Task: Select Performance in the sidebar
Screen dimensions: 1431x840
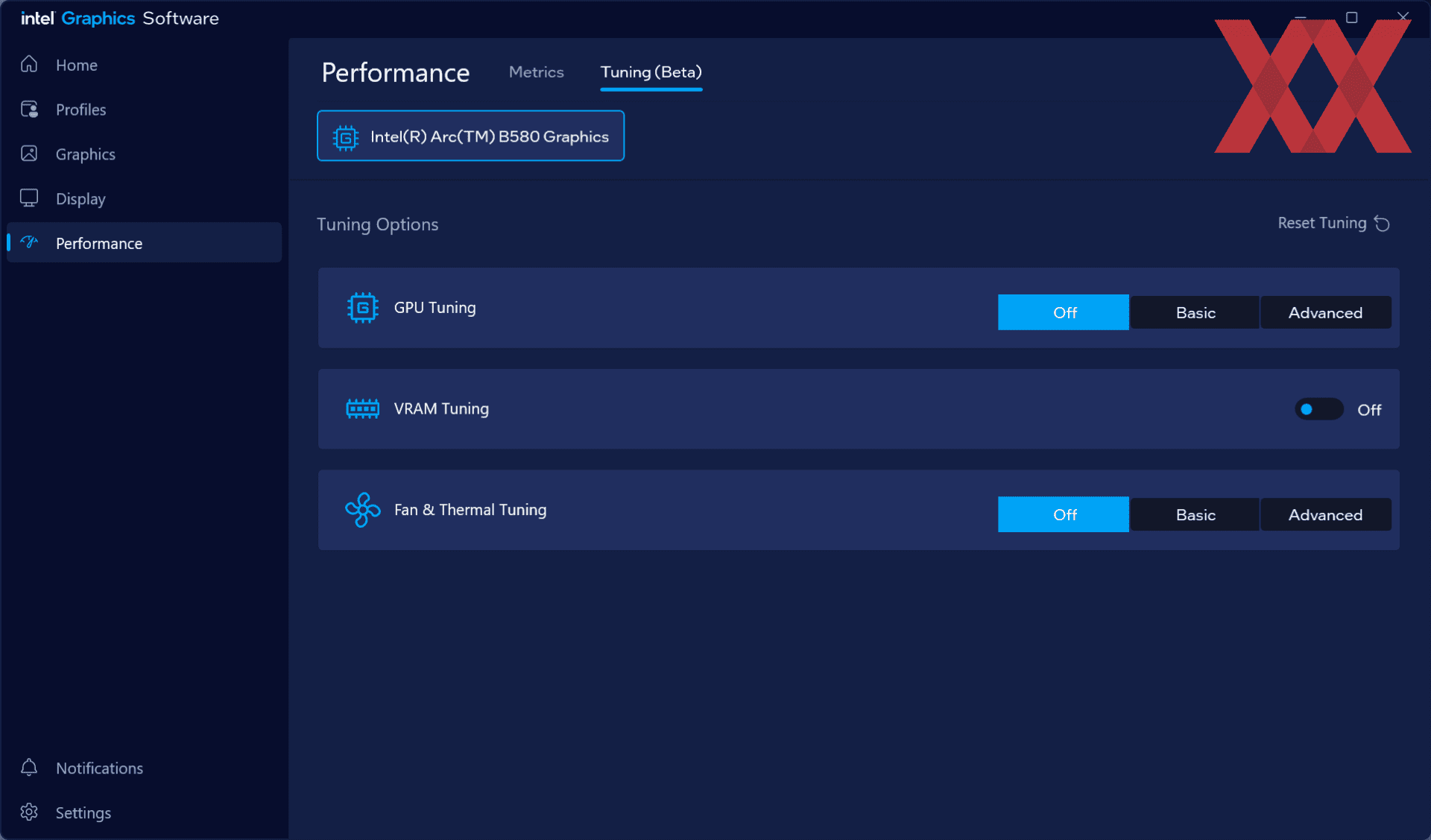Action: coord(145,242)
